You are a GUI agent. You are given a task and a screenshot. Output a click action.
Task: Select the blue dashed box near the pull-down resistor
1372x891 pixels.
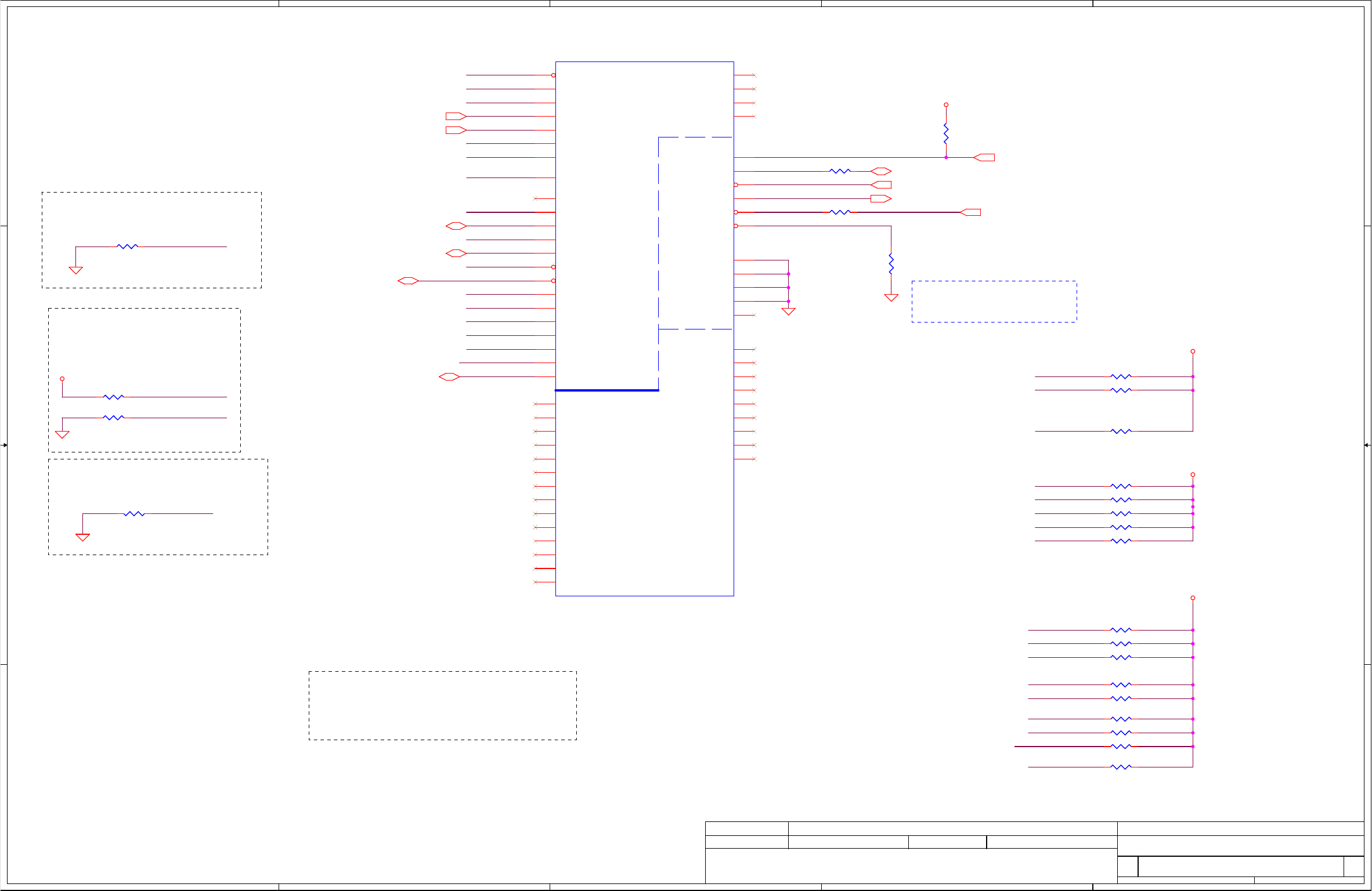tap(994, 302)
